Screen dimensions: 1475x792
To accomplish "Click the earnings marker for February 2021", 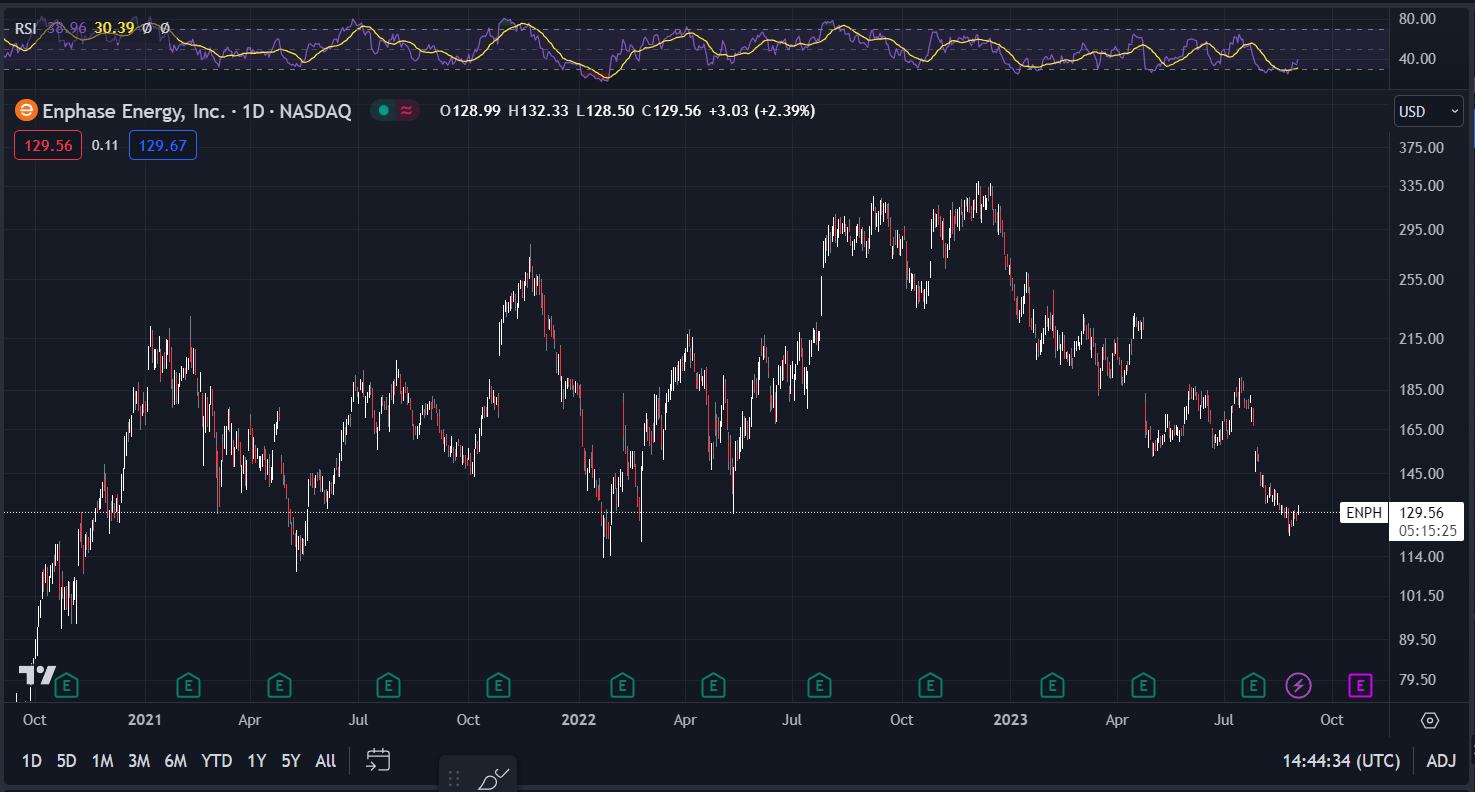I will point(188,685).
